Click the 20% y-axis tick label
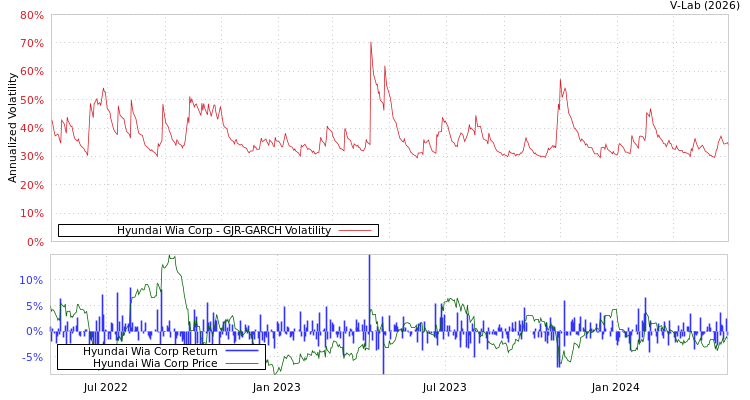The height and width of the screenshot is (400, 750). click(31, 186)
